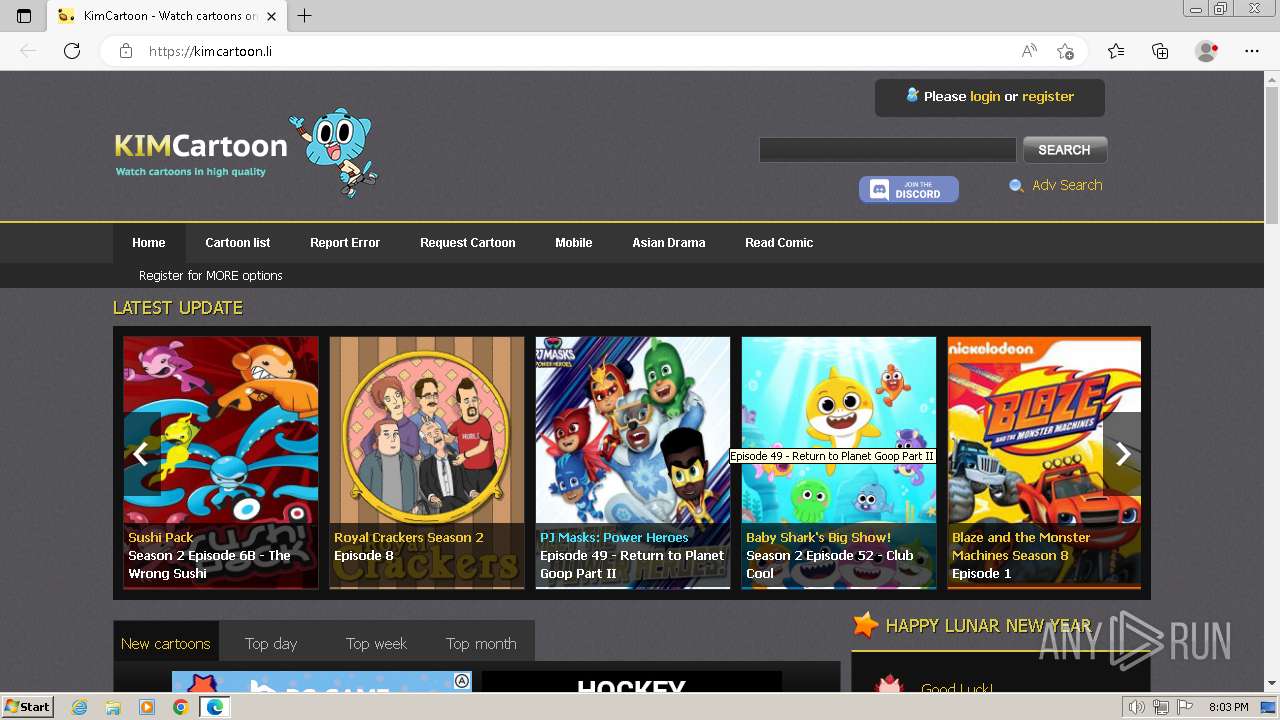Click the browser profile avatar

[x=1206, y=51]
